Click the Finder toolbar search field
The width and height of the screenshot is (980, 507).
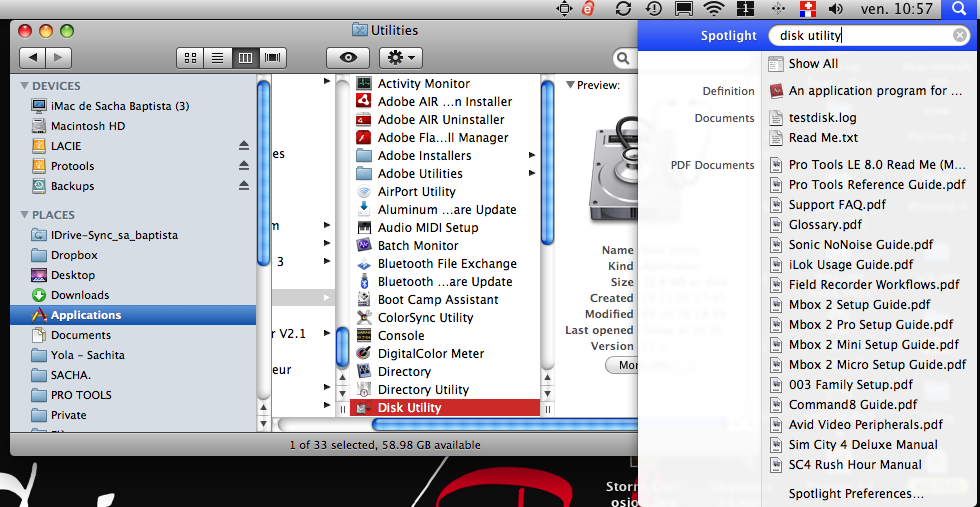point(625,58)
